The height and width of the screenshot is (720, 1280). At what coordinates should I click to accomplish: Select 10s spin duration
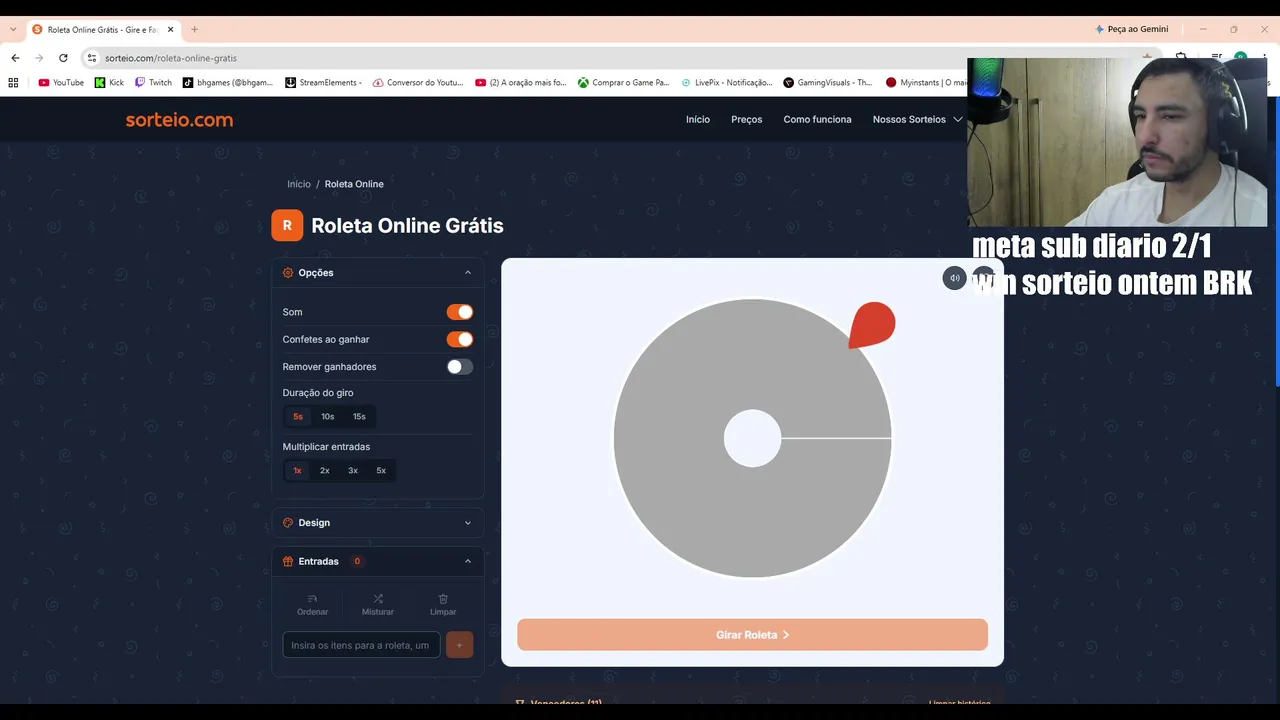coord(328,417)
